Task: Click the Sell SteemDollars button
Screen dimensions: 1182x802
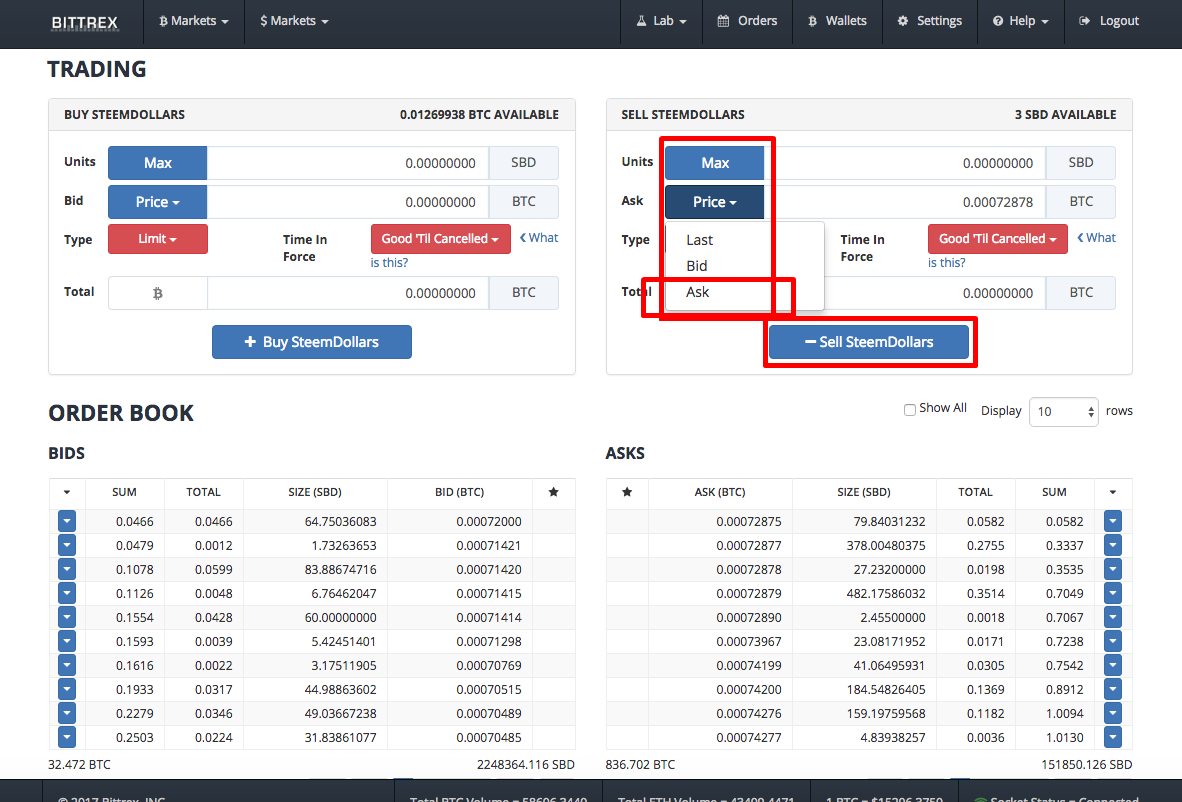Action: point(868,342)
